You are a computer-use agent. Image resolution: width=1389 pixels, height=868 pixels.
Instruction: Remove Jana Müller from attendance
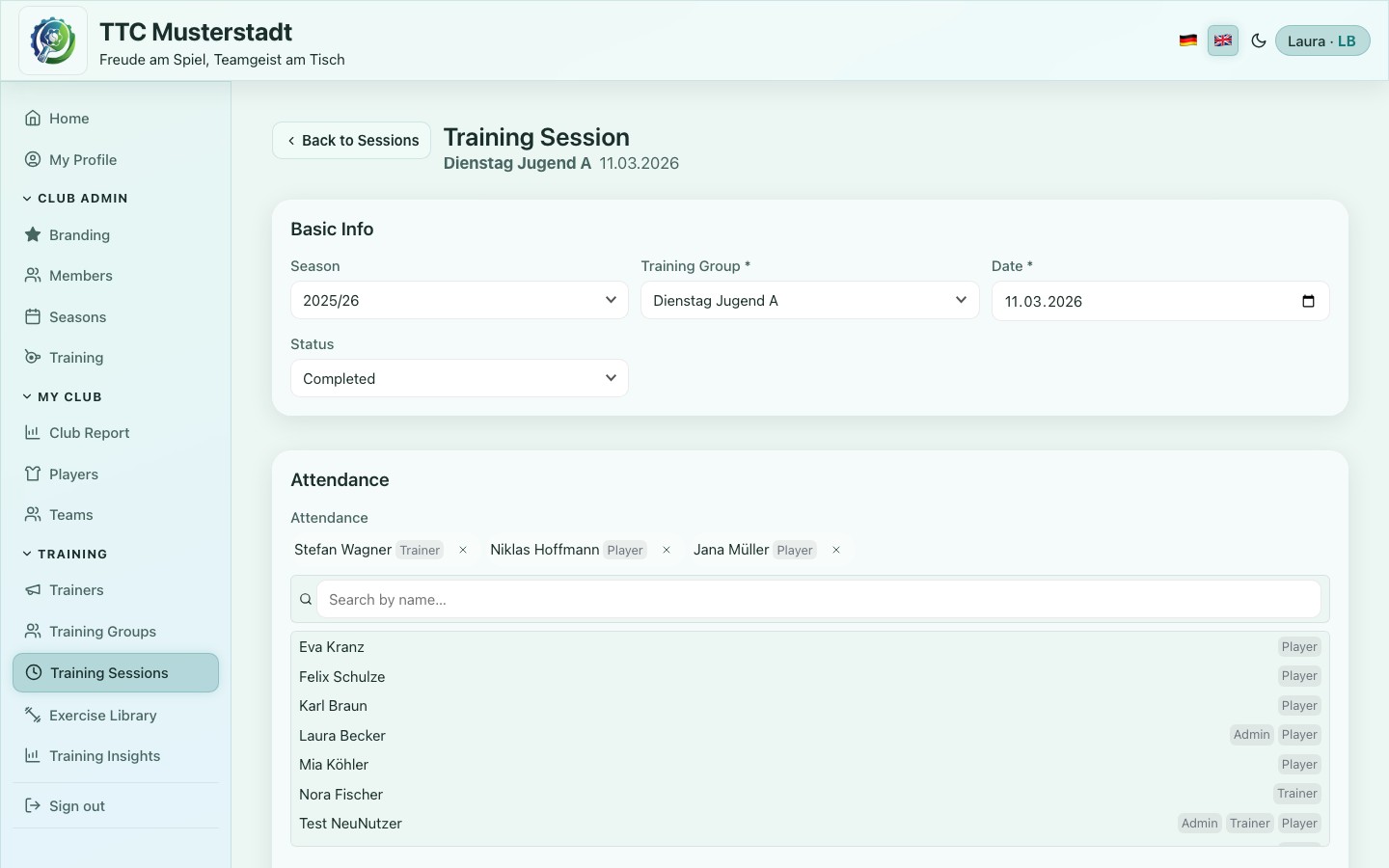tap(836, 551)
